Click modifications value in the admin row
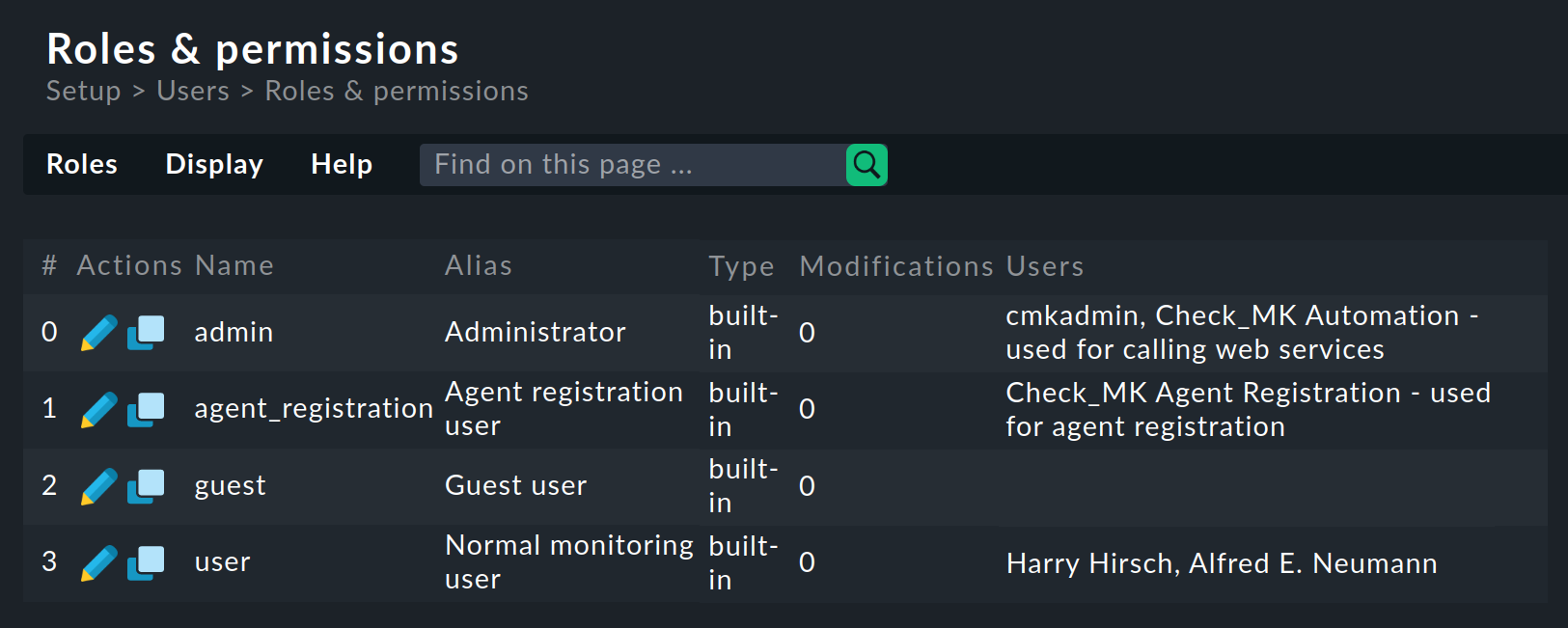Image resolution: width=1568 pixels, height=628 pixels. click(x=807, y=333)
